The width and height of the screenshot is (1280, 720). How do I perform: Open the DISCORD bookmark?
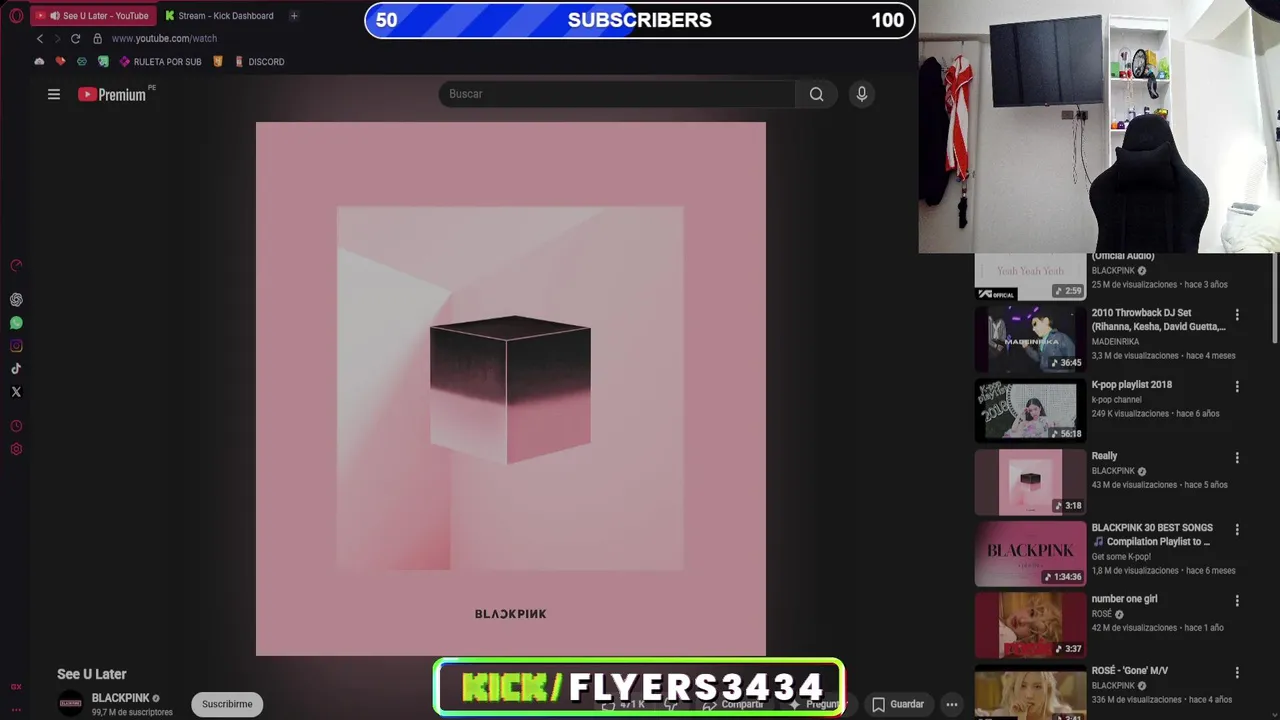coord(259,62)
